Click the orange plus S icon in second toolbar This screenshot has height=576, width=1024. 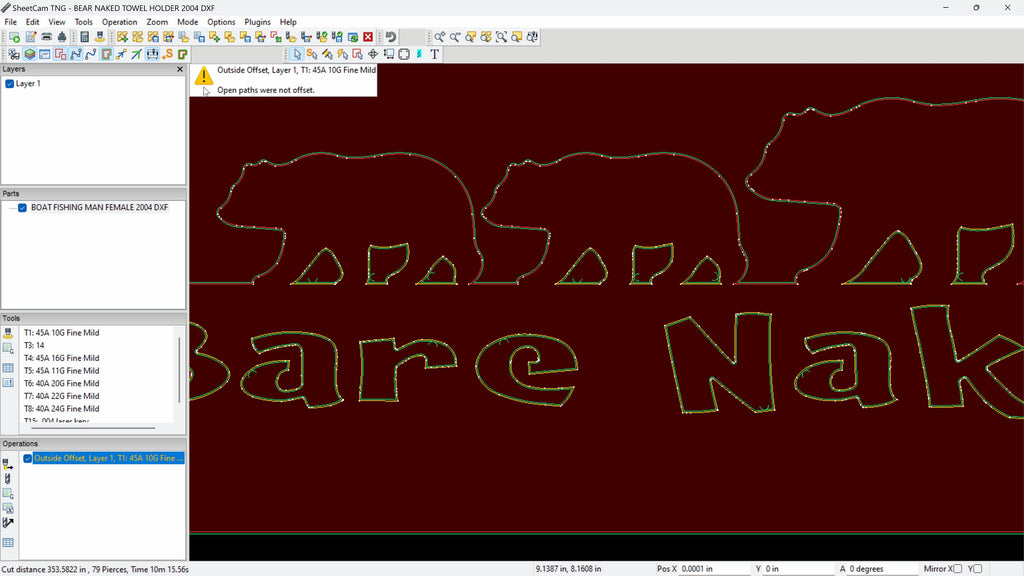[x=168, y=54]
